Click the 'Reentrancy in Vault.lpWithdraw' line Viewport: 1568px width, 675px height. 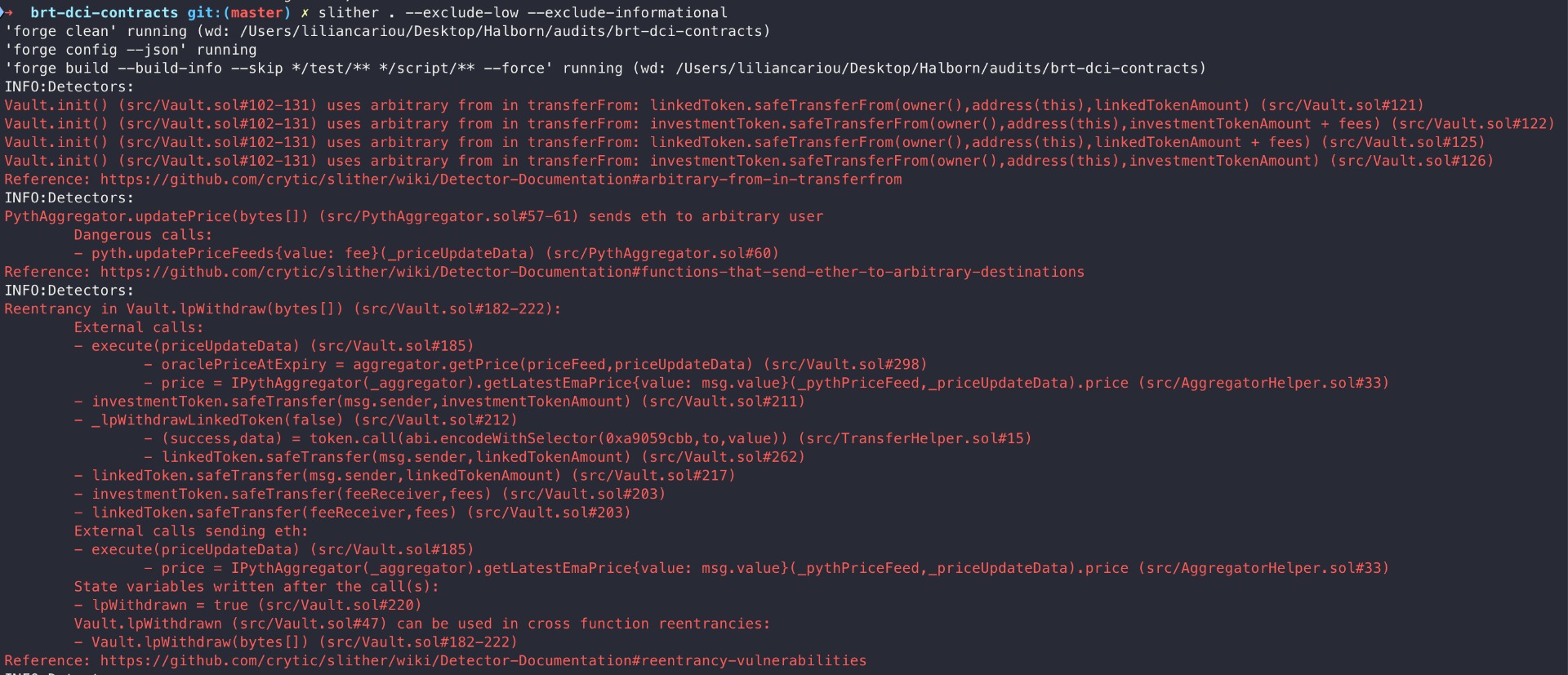[x=283, y=309]
